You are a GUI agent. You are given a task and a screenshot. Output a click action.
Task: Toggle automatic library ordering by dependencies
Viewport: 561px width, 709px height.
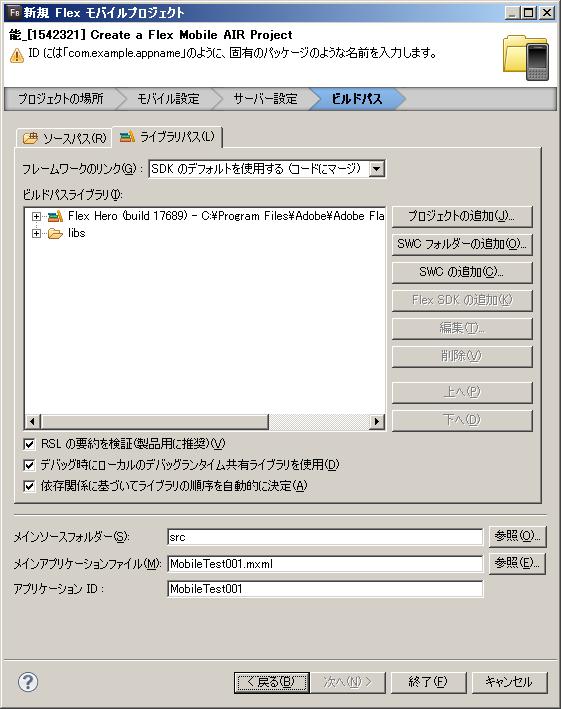point(29,486)
